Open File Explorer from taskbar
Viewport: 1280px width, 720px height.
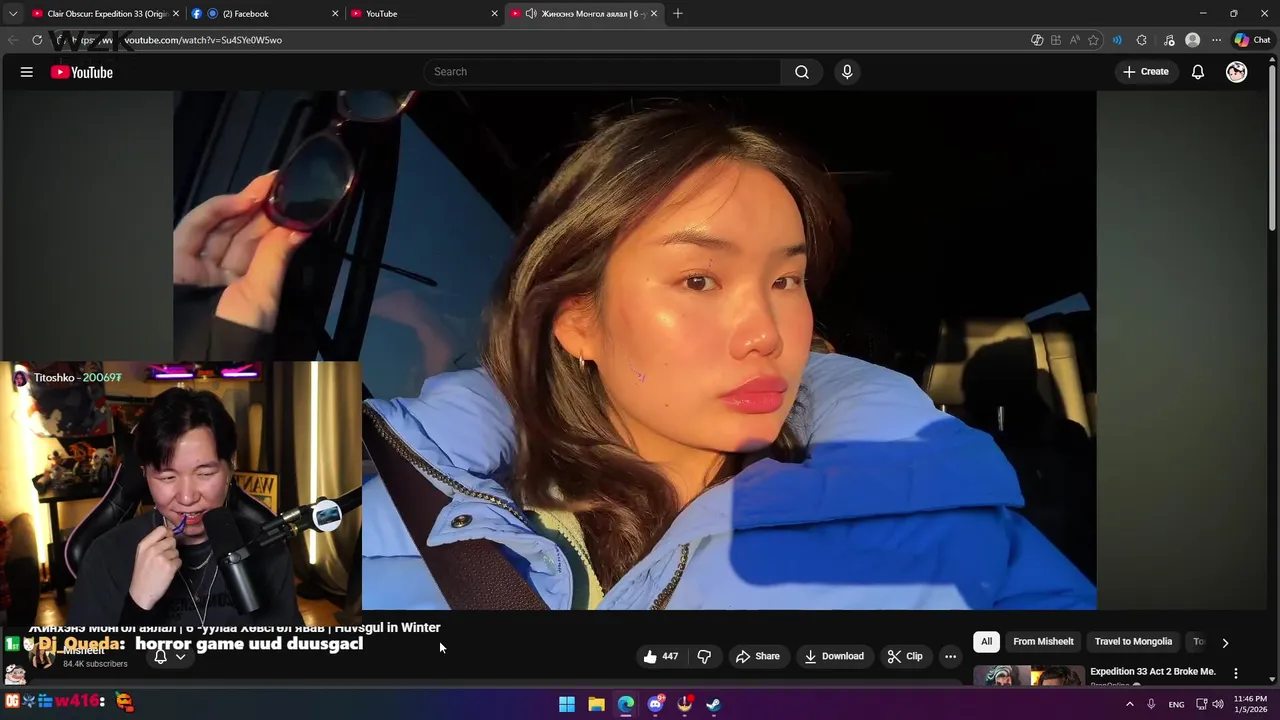(x=596, y=704)
